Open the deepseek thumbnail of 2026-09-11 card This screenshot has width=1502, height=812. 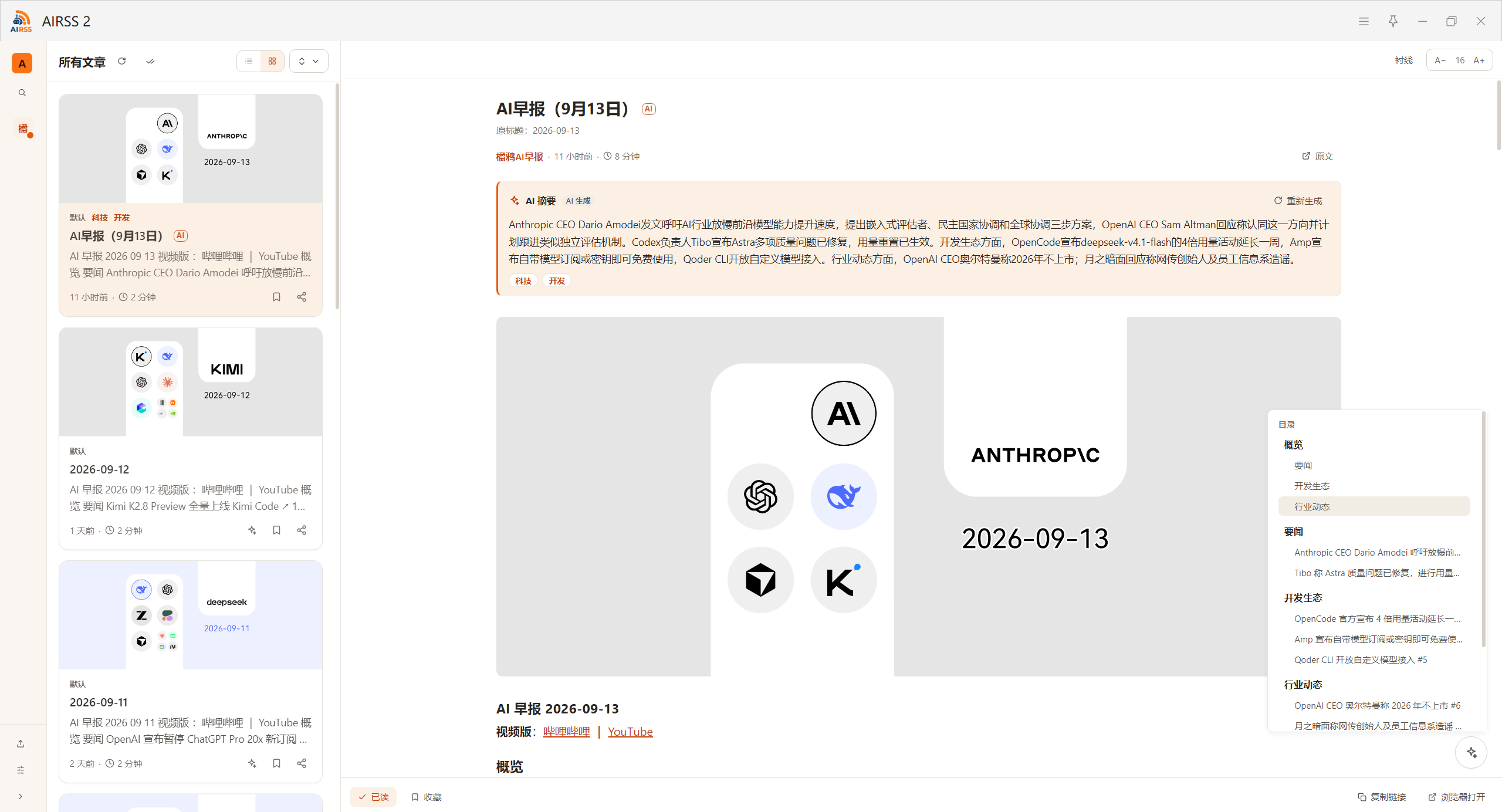click(191, 615)
